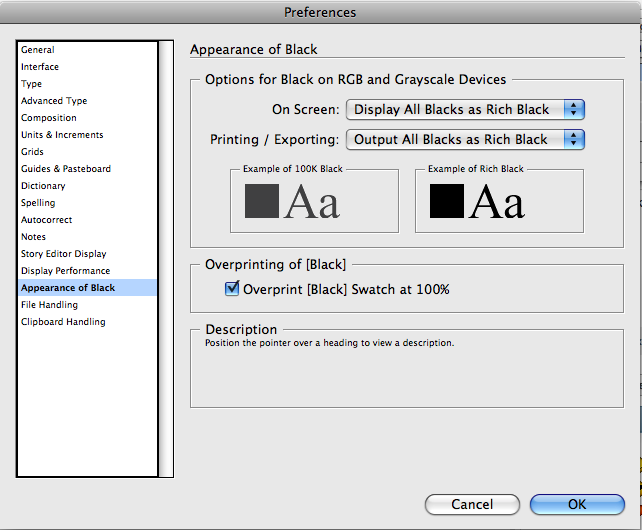Screen dimensions: 642x530
Task: Select Clipboard Handling category
Action: pos(87,322)
